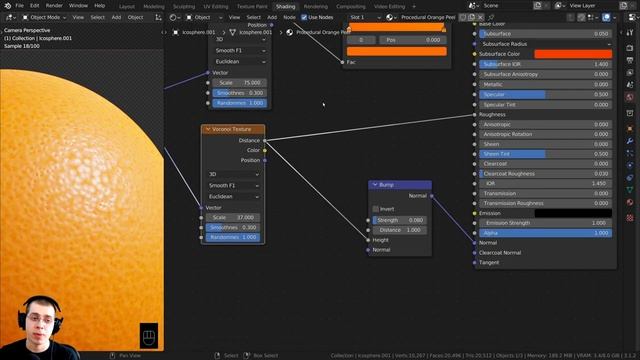
Task: Open the Object properties tab icon
Action: coord(630,129)
